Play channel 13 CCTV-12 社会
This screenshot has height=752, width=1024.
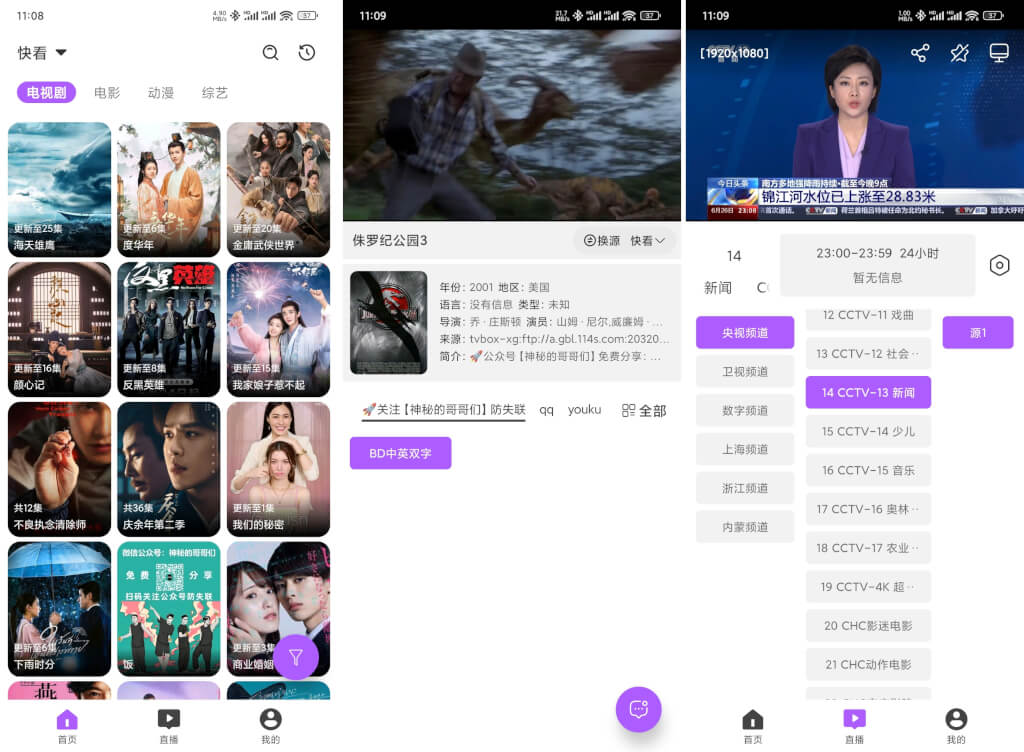pos(868,354)
